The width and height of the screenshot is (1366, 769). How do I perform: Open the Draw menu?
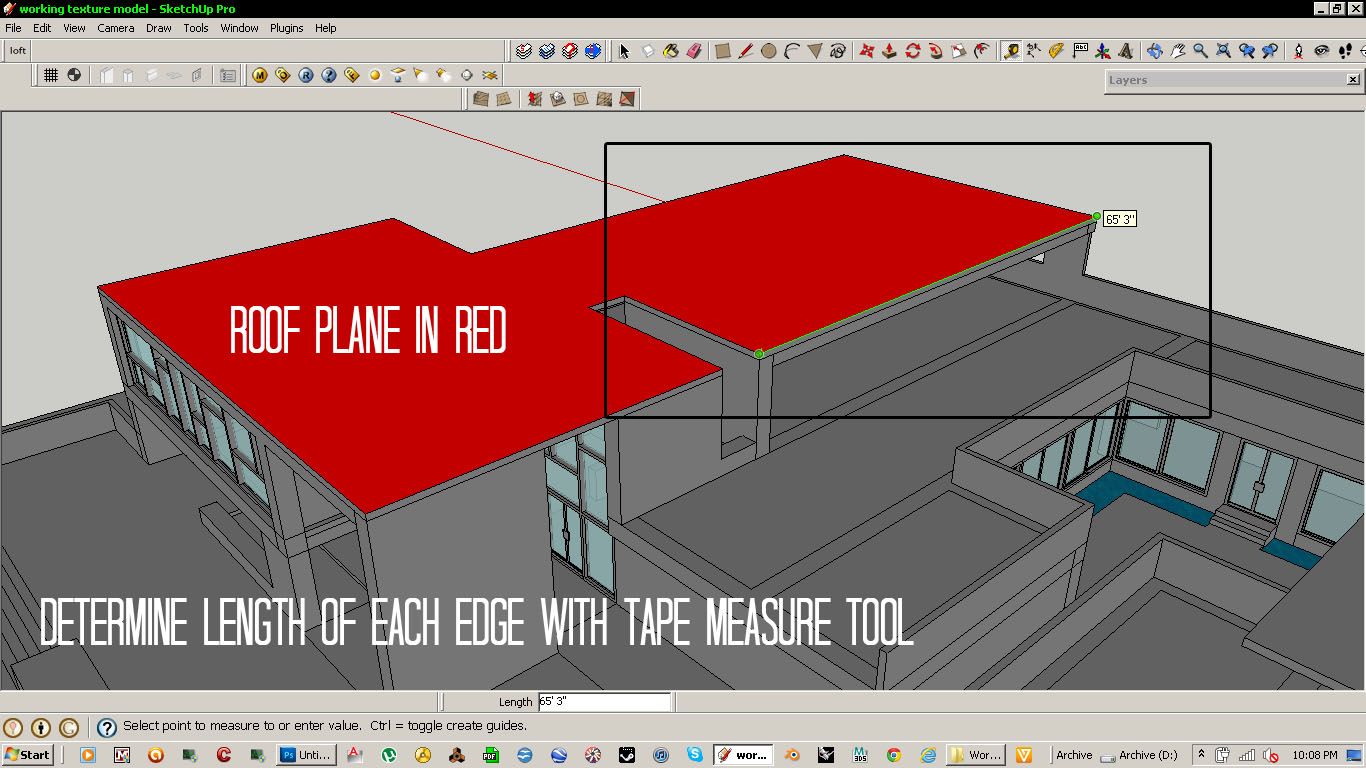[158, 28]
